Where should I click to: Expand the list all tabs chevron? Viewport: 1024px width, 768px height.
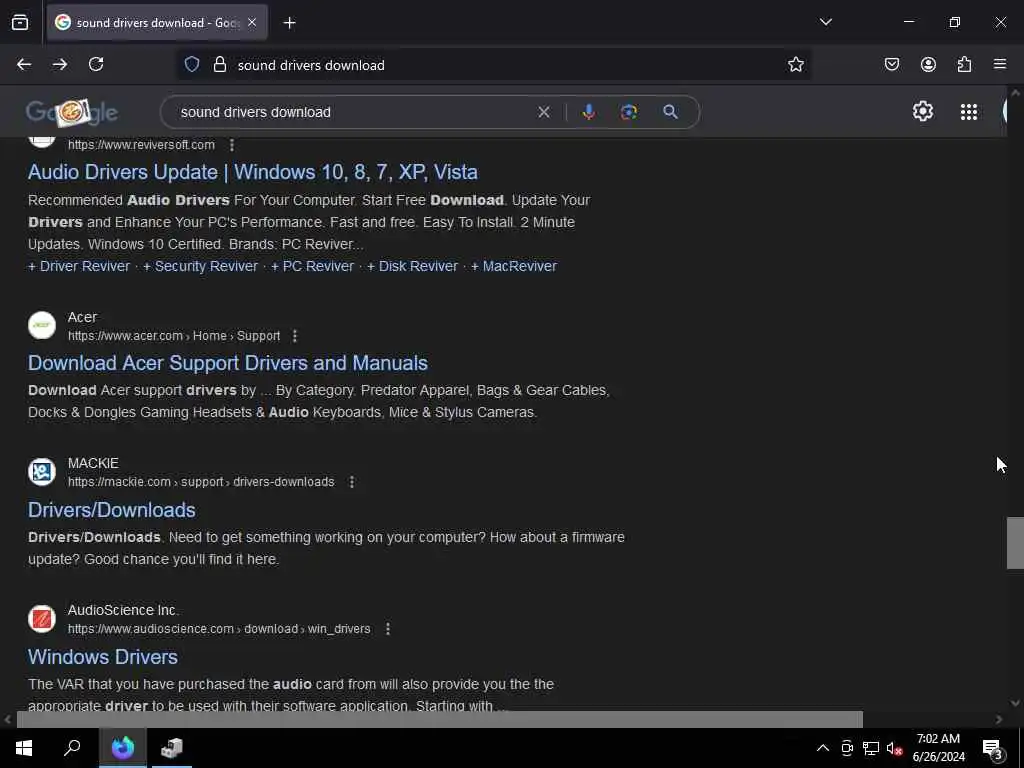[825, 22]
